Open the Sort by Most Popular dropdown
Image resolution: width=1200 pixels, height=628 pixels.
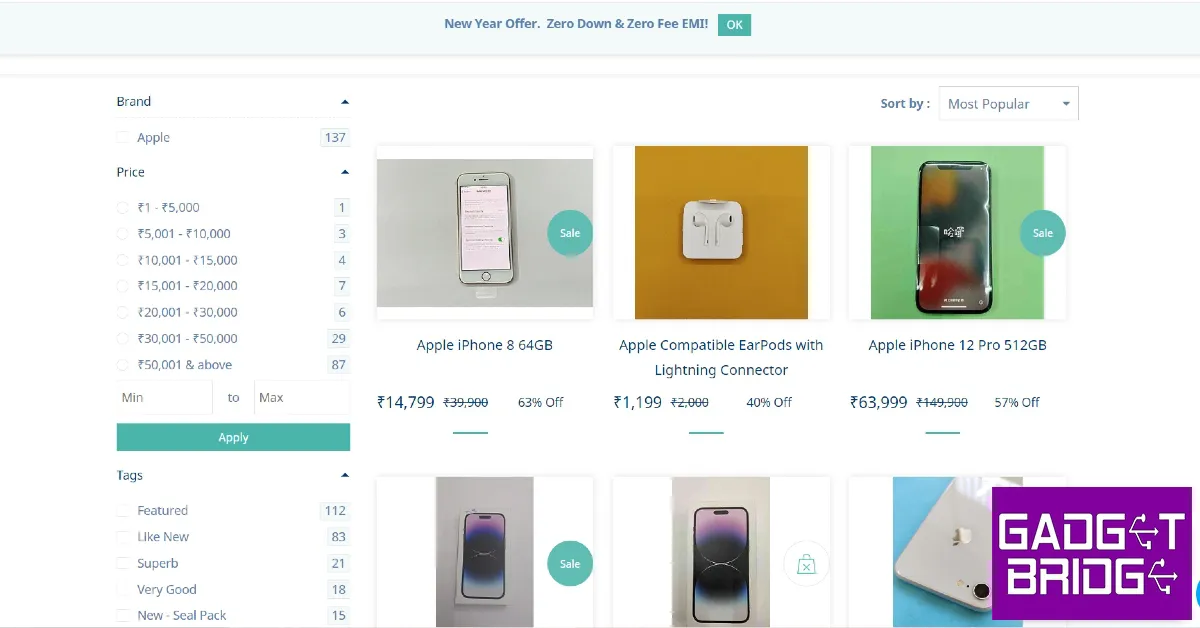click(1008, 104)
